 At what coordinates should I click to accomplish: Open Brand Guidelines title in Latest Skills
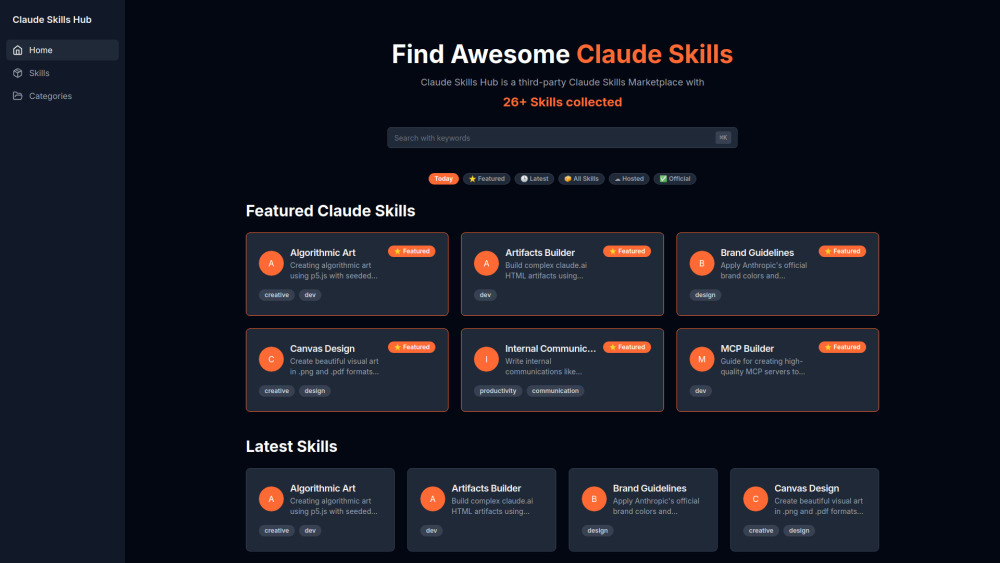click(649, 488)
